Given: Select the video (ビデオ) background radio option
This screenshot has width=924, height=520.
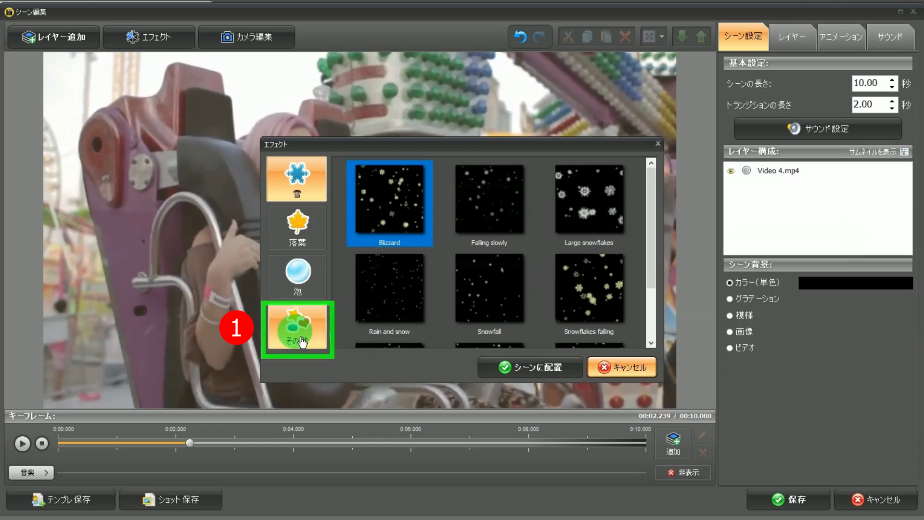Looking at the screenshot, I should tap(730, 347).
